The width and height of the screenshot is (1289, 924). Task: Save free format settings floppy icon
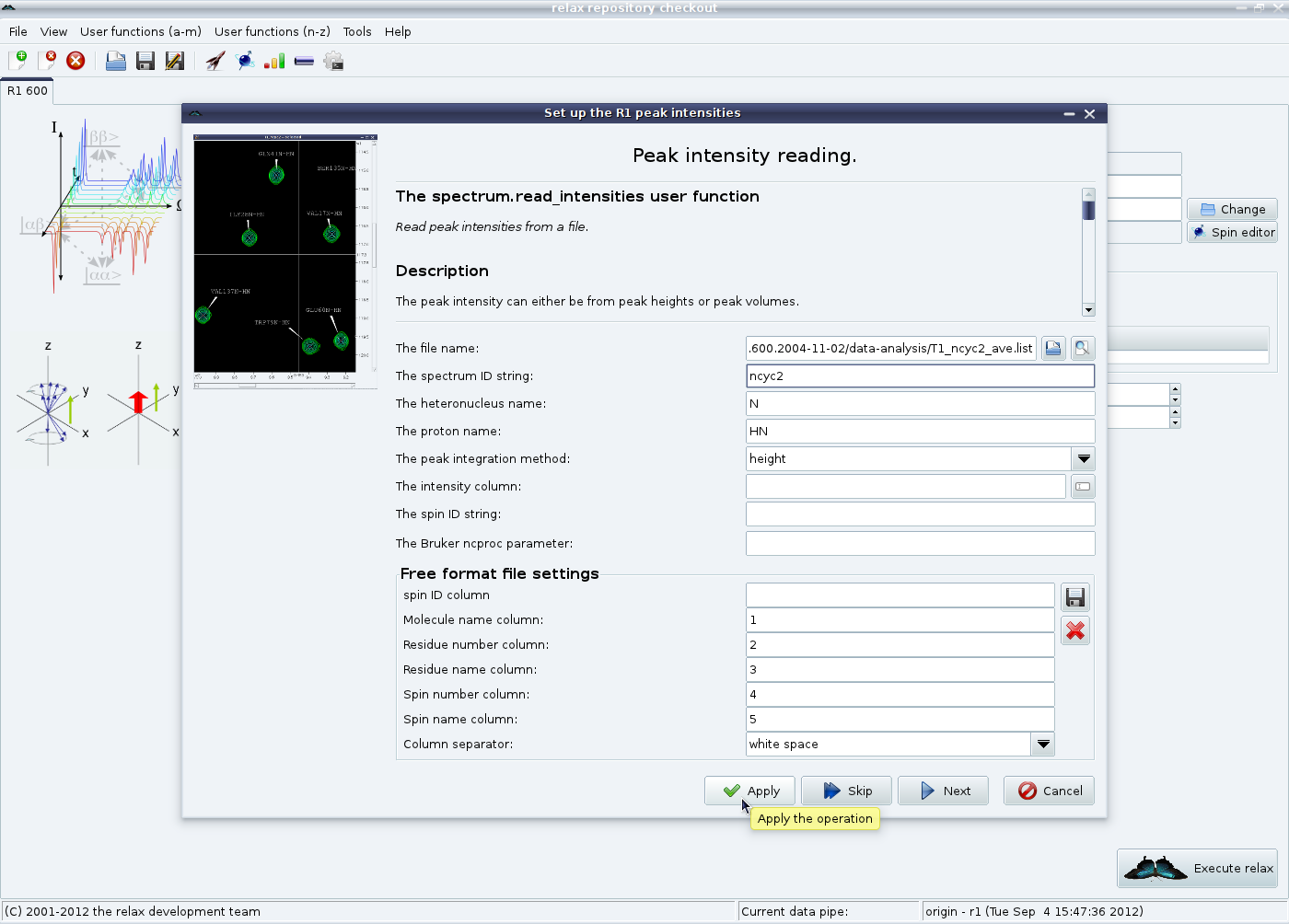point(1074,597)
